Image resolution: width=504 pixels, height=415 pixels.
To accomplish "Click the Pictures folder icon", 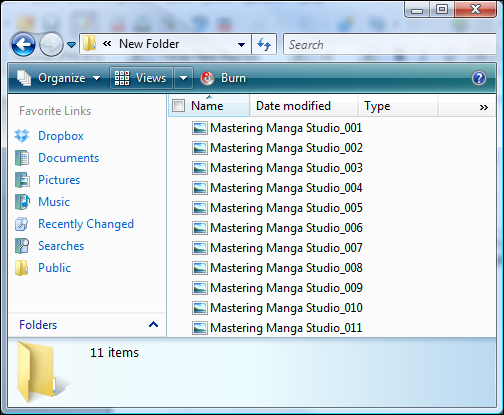I will tap(22, 180).
